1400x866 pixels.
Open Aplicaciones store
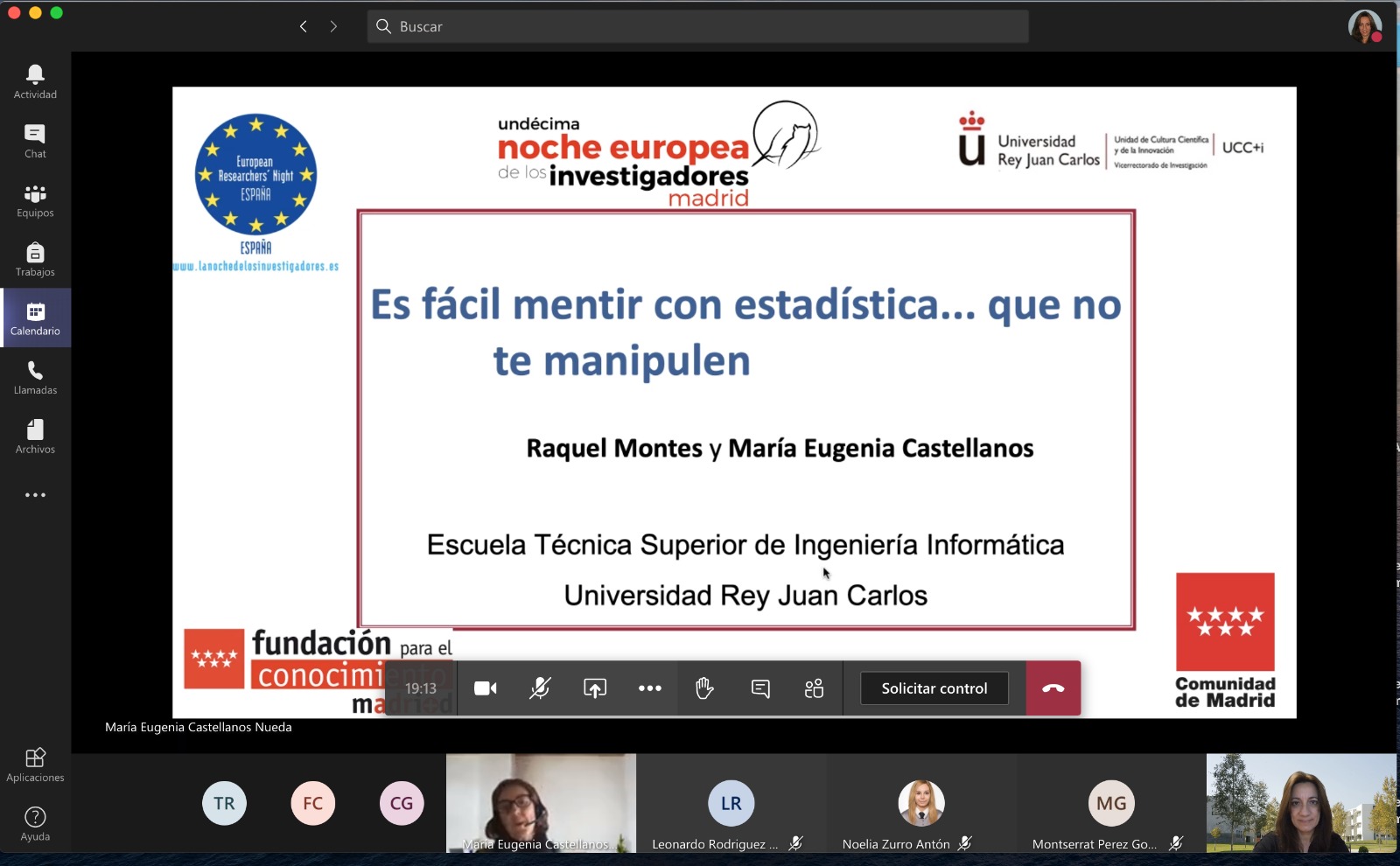pyautogui.click(x=35, y=765)
